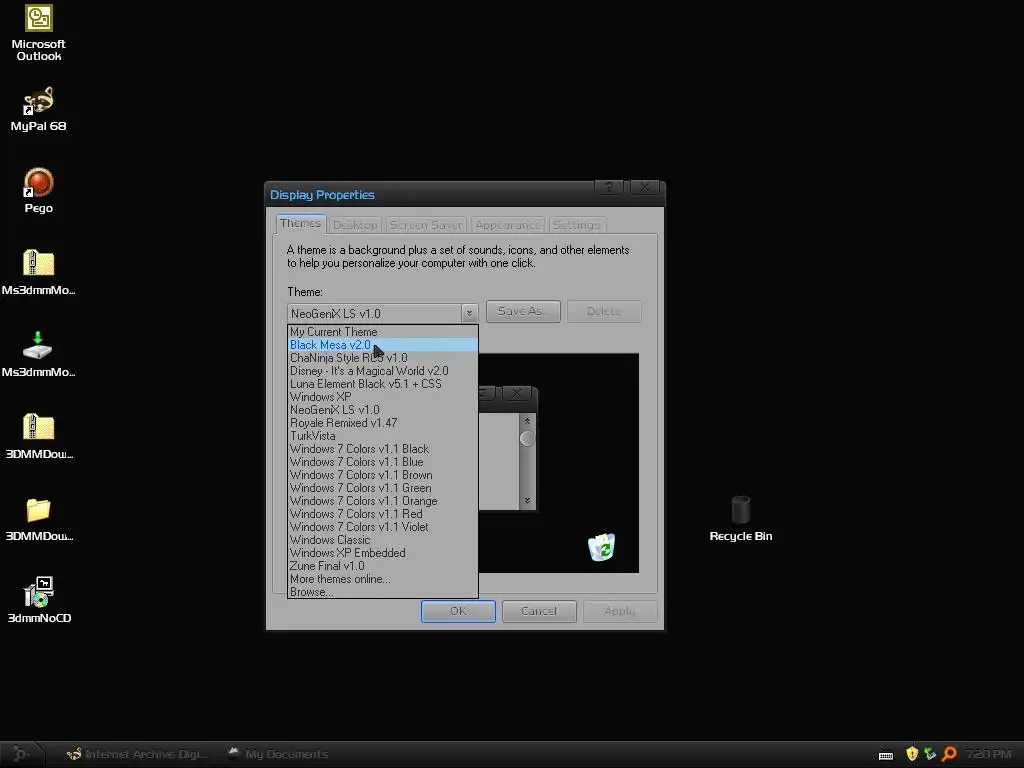
Task: Choose Royale Remixed v1.47 theme
Action: coord(383,423)
